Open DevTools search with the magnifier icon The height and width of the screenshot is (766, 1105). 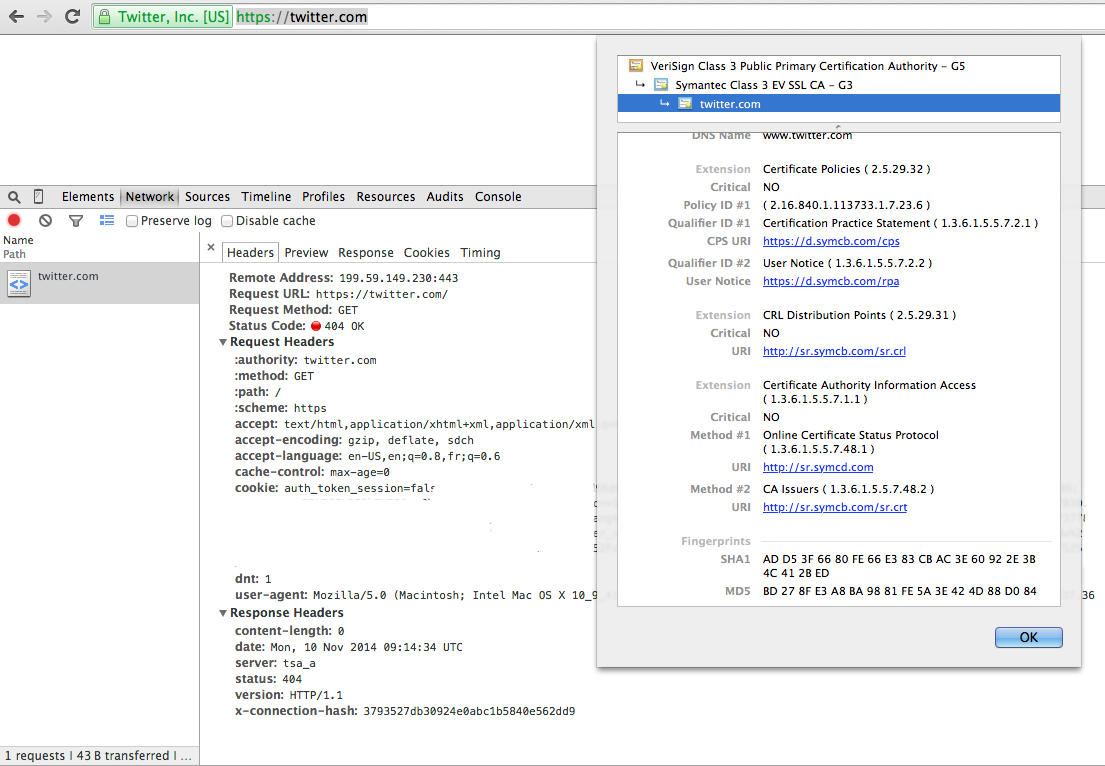(x=14, y=197)
